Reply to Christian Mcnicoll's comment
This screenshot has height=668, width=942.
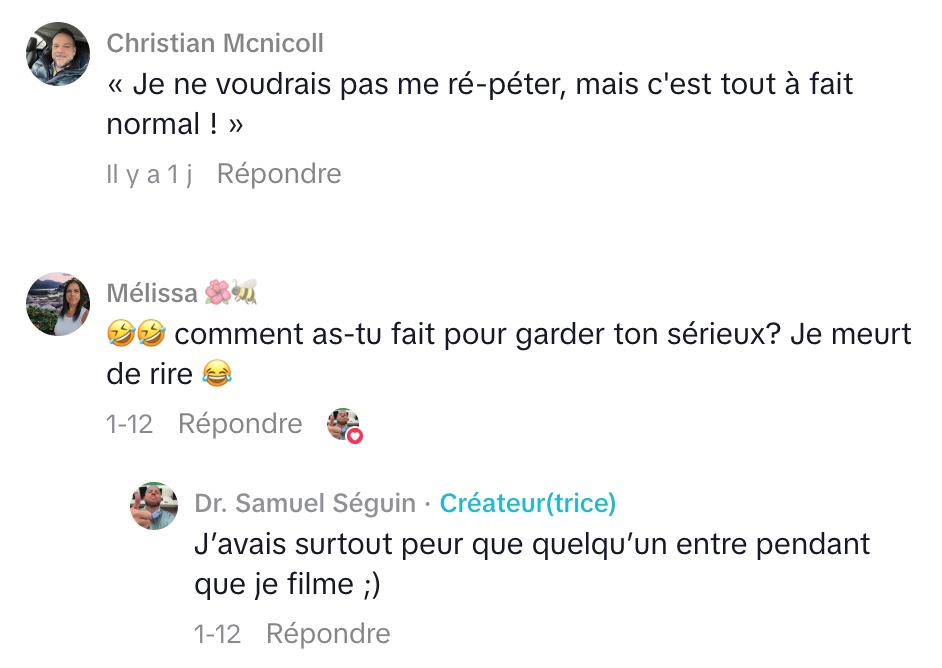tap(279, 174)
